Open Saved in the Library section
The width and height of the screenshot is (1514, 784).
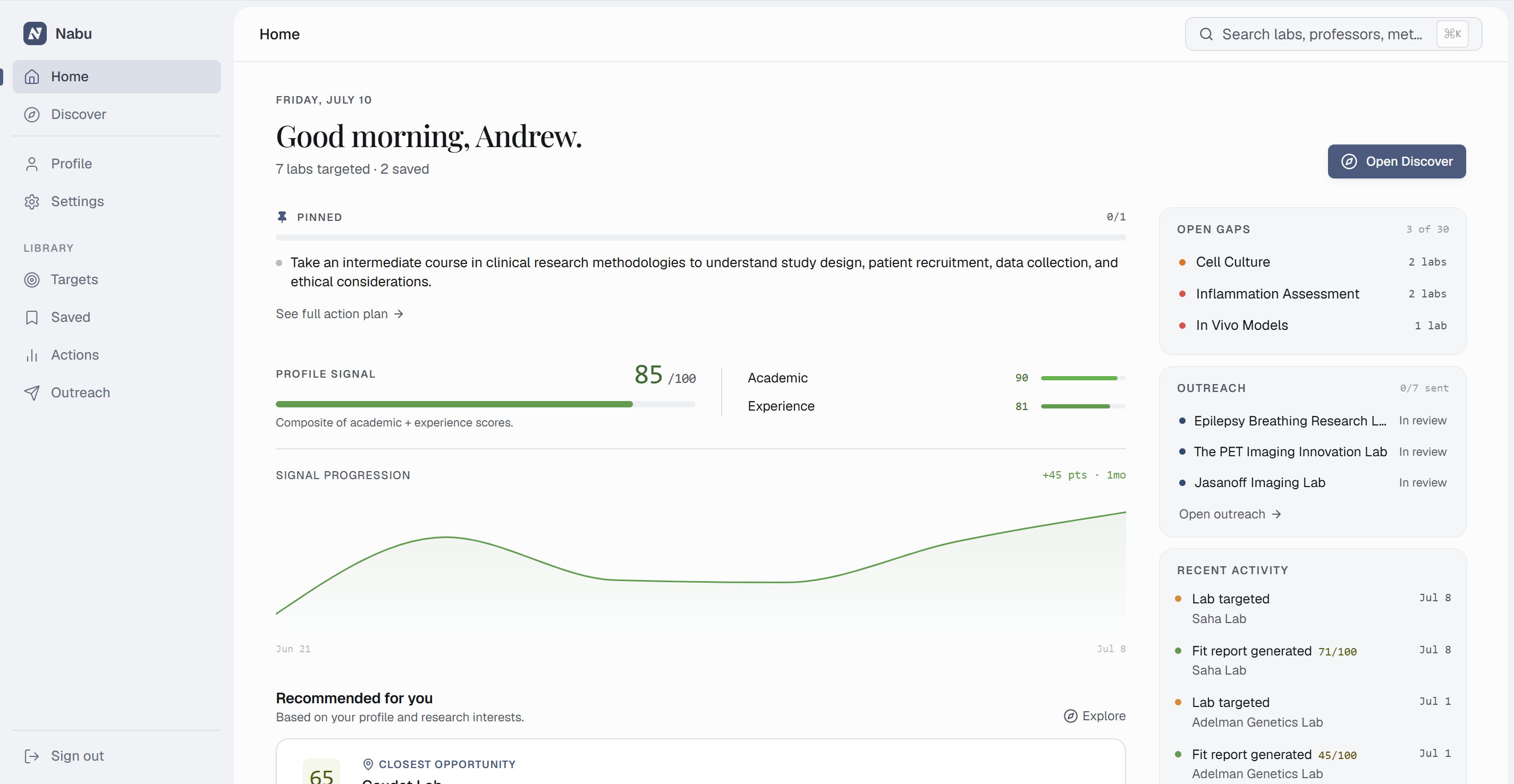(116, 317)
